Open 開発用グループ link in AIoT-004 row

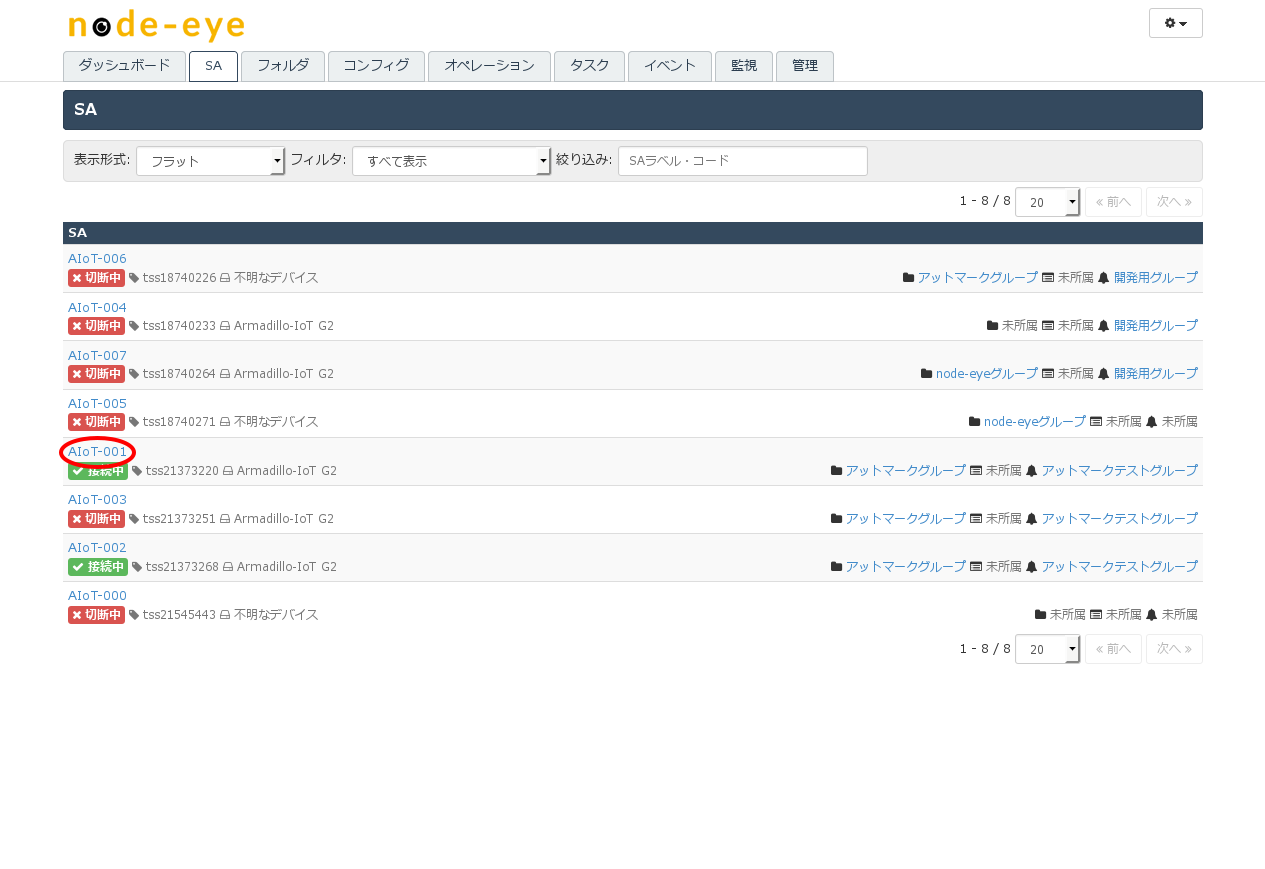(x=1156, y=326)
